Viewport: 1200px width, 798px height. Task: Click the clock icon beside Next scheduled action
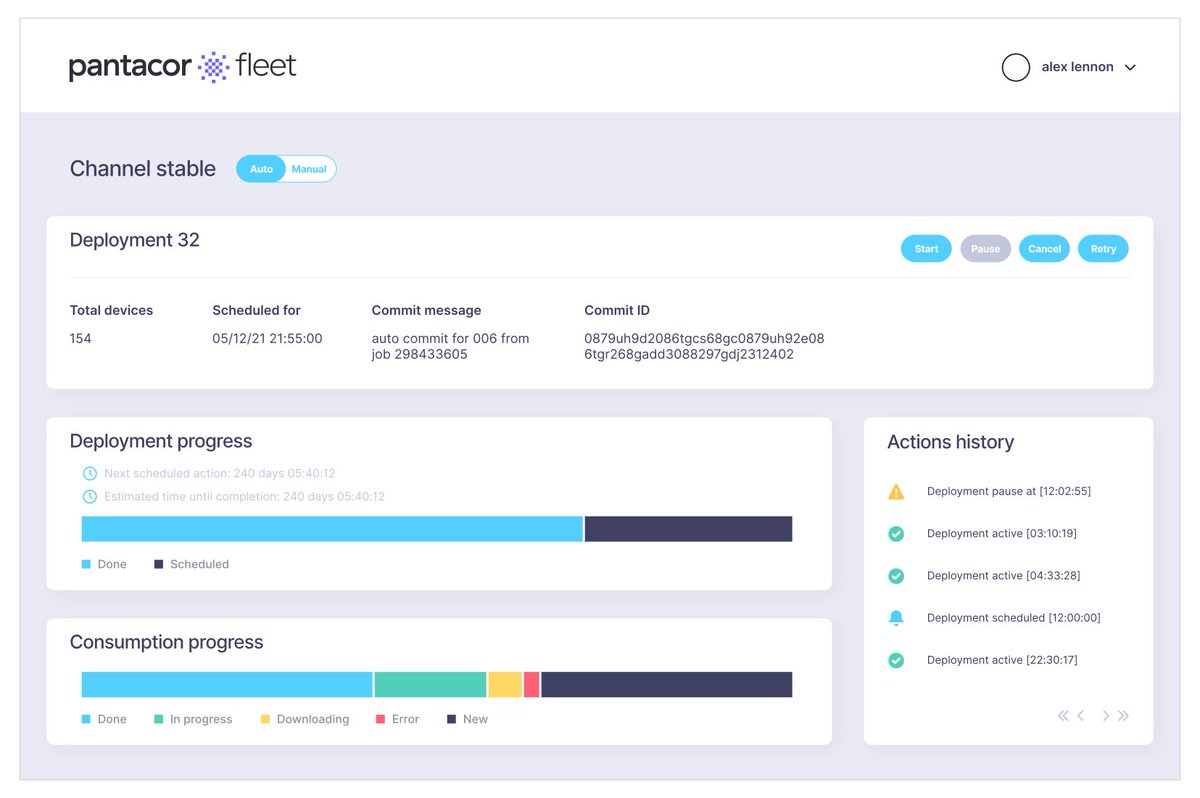coord(90,473)
